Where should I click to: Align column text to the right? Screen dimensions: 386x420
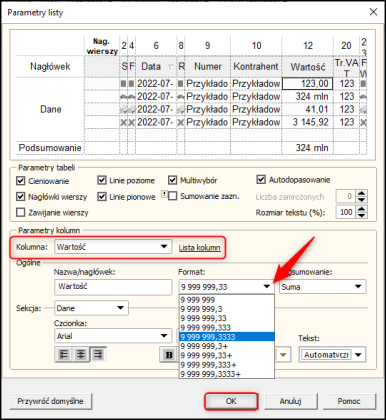point(98,354)
